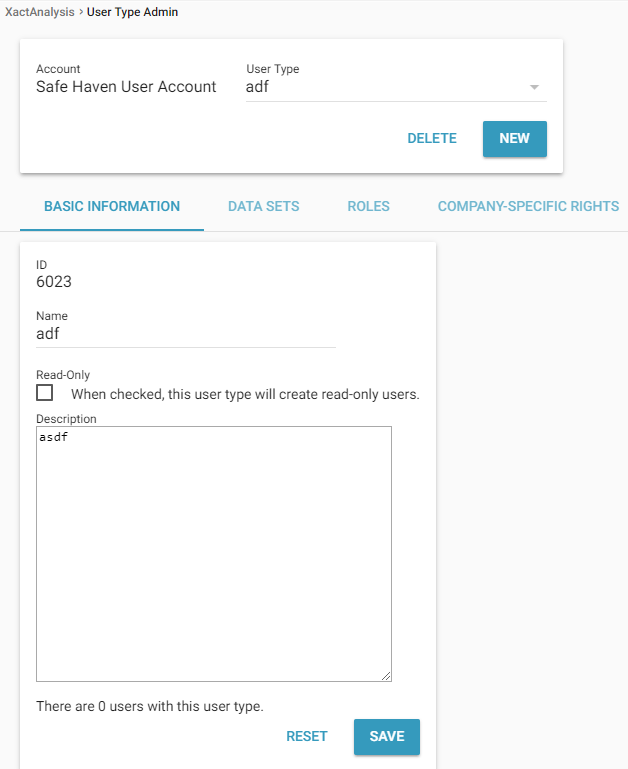Screen dimensions: 628x769
Task: Open the Data Sets tab
Action: [263, 207]
